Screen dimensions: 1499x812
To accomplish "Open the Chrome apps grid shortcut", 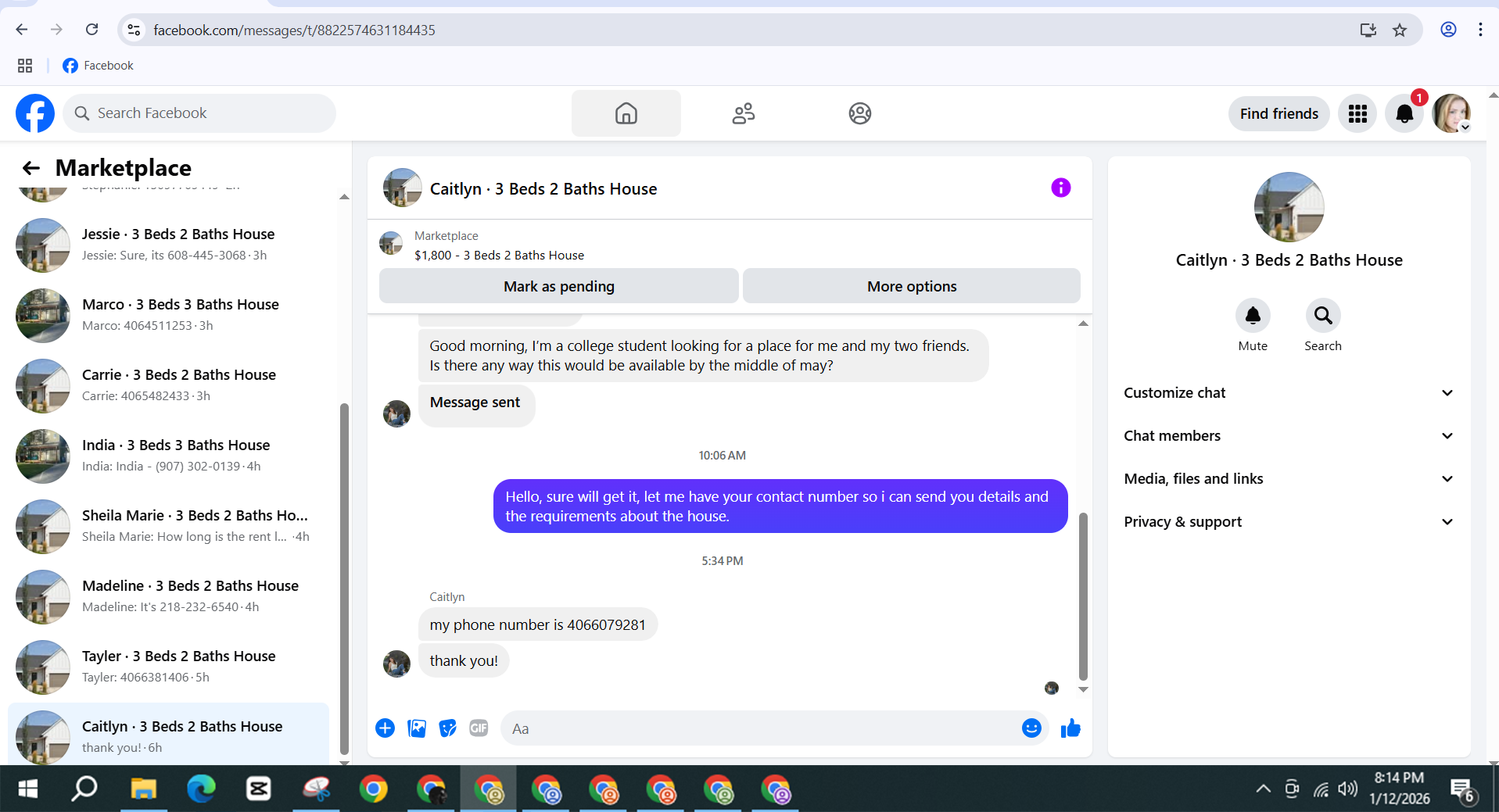I will pos(25,66).
